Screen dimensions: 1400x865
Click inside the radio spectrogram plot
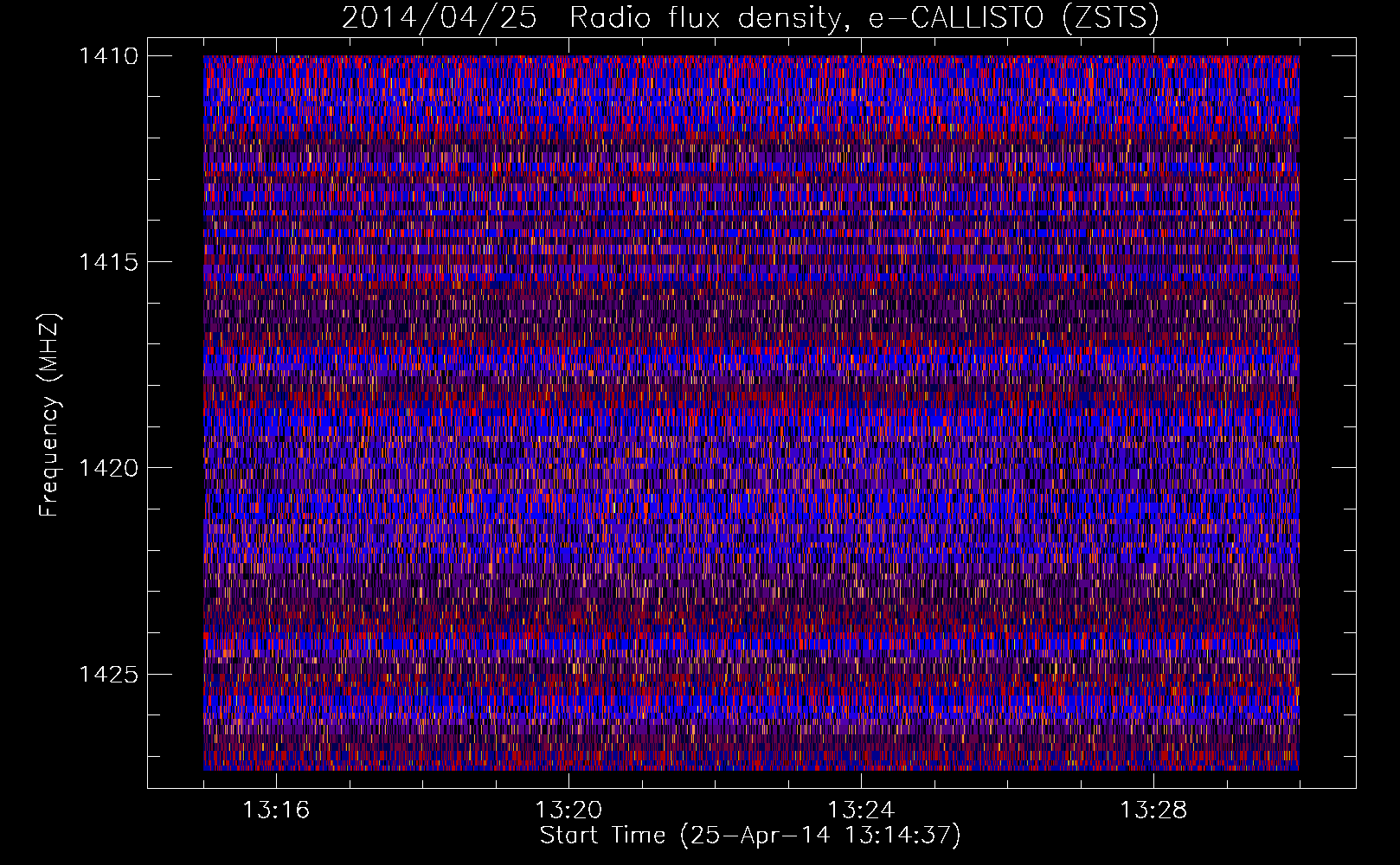751,413
